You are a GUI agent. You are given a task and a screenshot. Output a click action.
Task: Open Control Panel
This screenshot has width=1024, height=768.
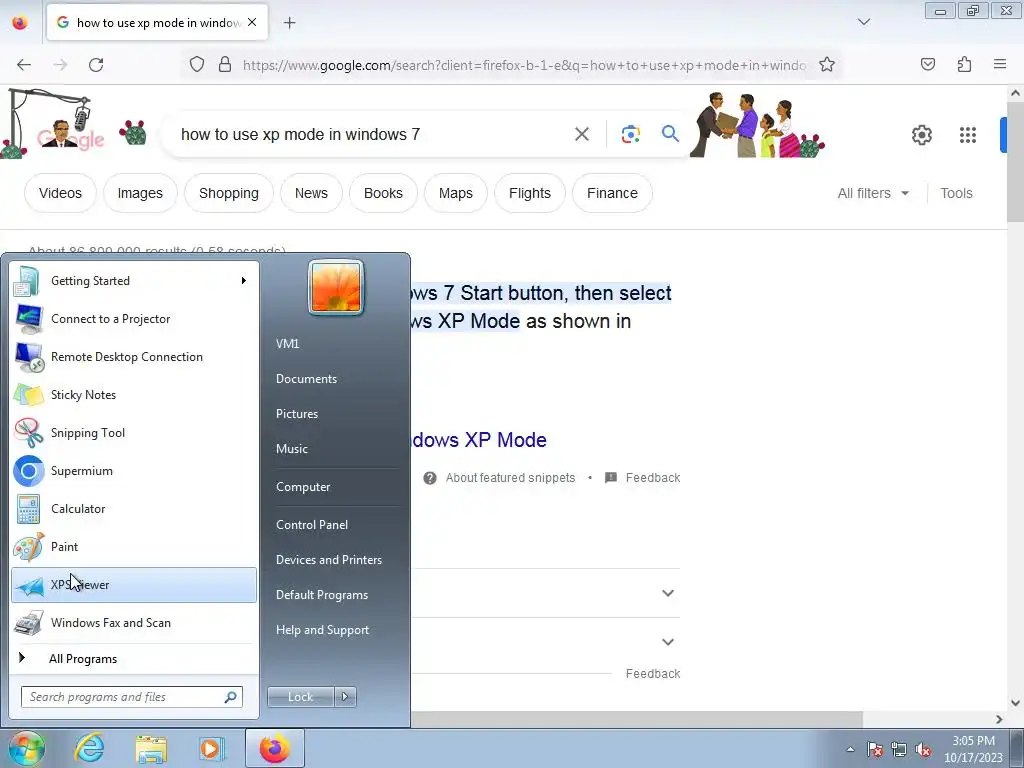click(312, 525)
